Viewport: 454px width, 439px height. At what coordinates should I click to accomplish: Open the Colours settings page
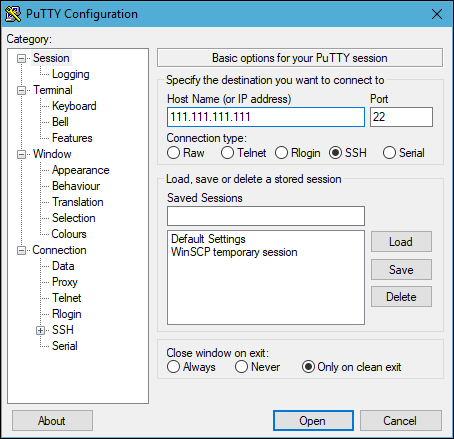pyautogui.click(x=69, y=234)
